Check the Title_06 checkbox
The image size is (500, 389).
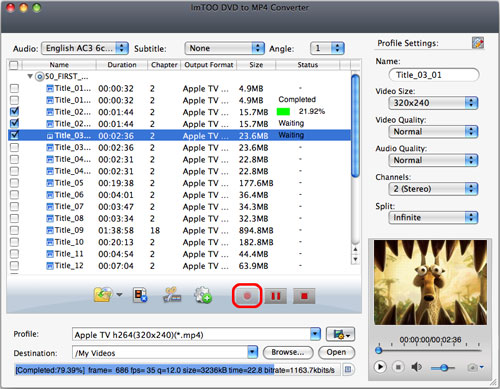[14, 195]
